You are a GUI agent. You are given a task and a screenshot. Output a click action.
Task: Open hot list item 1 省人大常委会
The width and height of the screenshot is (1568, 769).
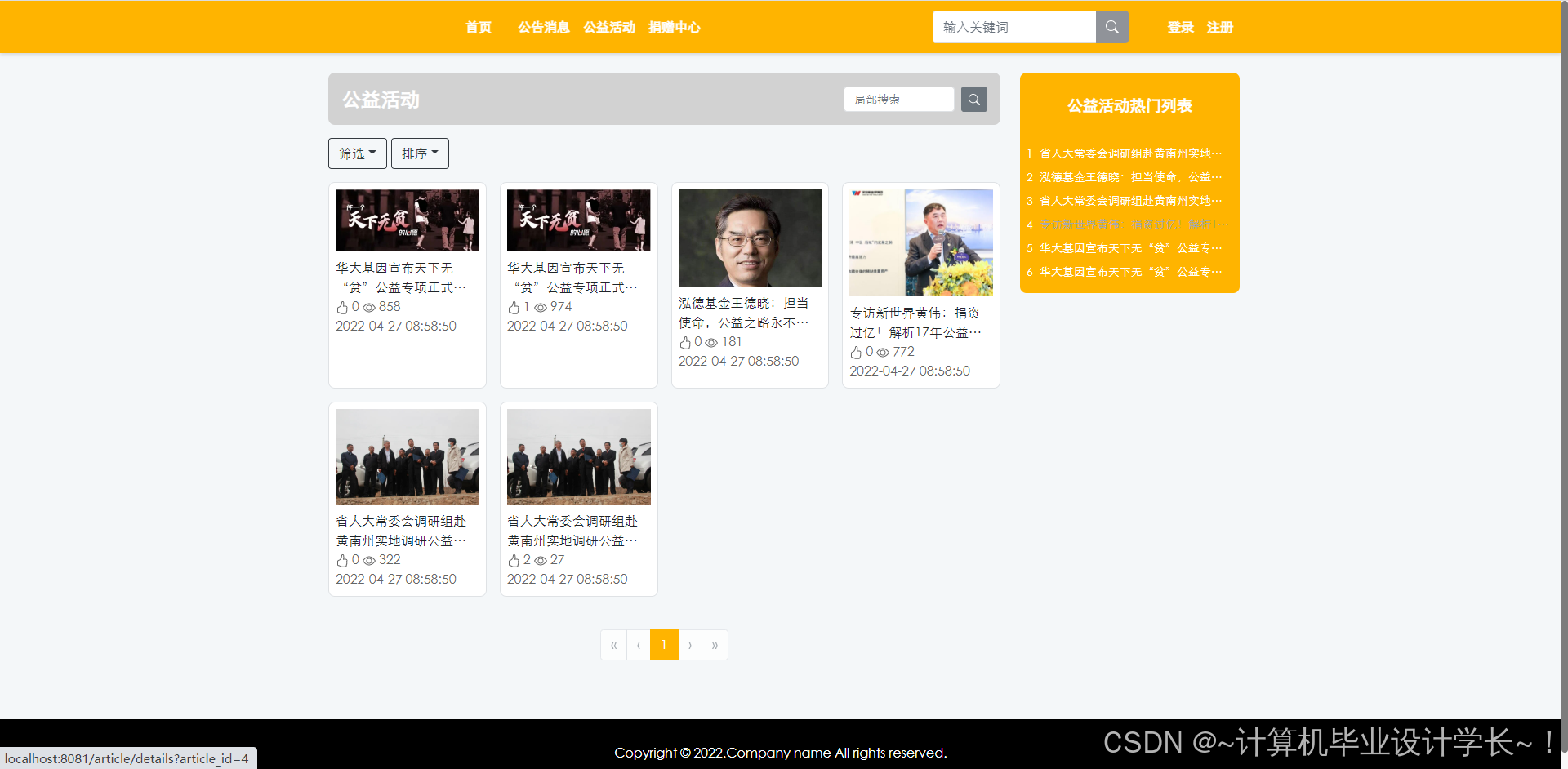click(x=1131, y=153)
